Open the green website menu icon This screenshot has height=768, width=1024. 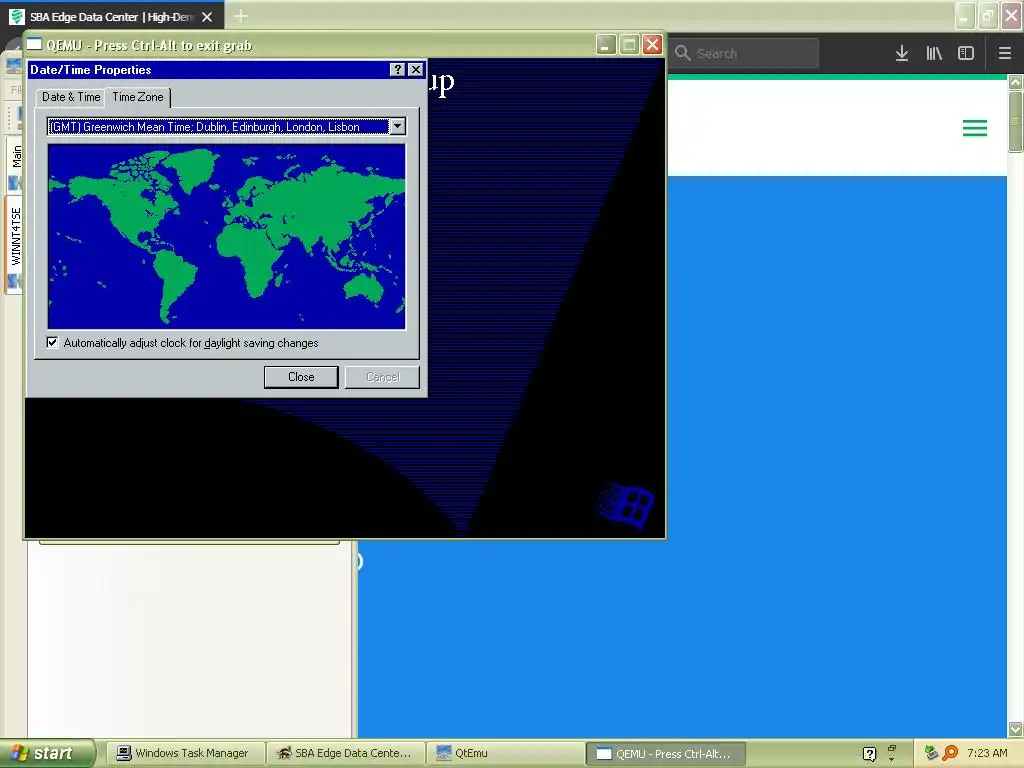(x=975, y=128)
